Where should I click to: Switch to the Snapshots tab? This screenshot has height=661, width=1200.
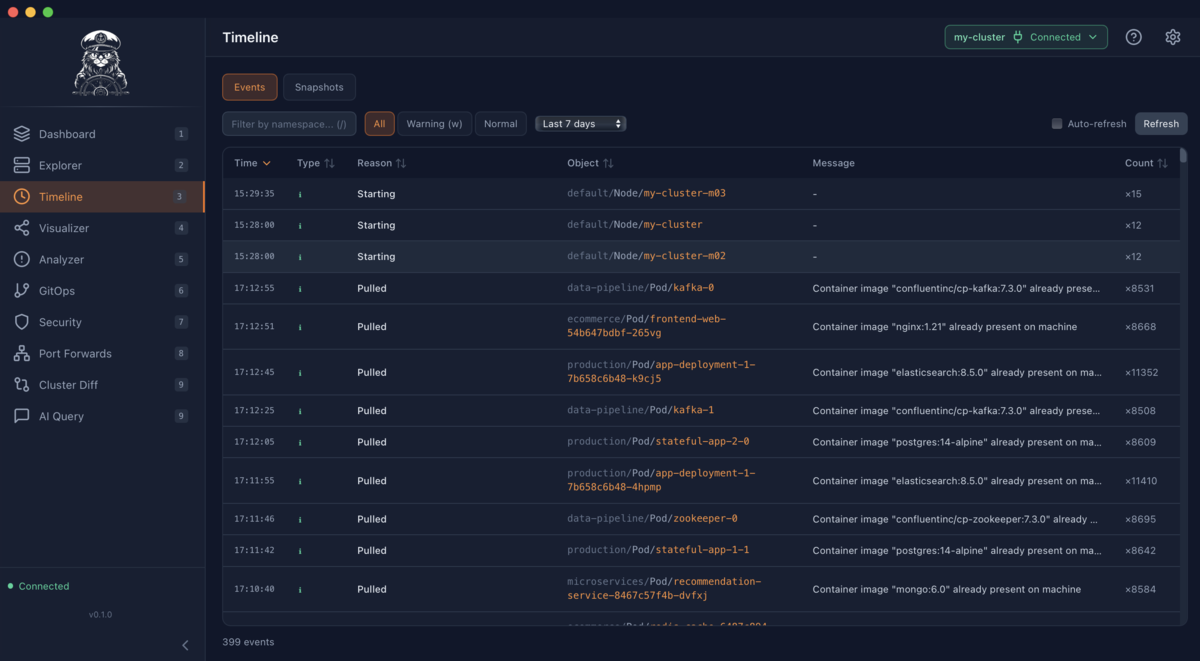[319, 87]
